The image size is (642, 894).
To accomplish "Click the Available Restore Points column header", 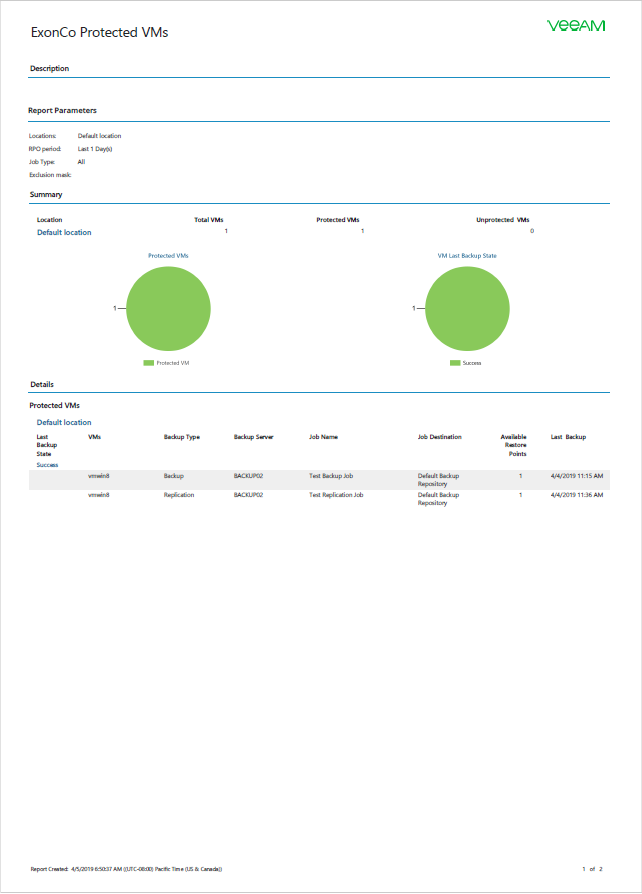I will pyautogui.click(x=514, y=445).
